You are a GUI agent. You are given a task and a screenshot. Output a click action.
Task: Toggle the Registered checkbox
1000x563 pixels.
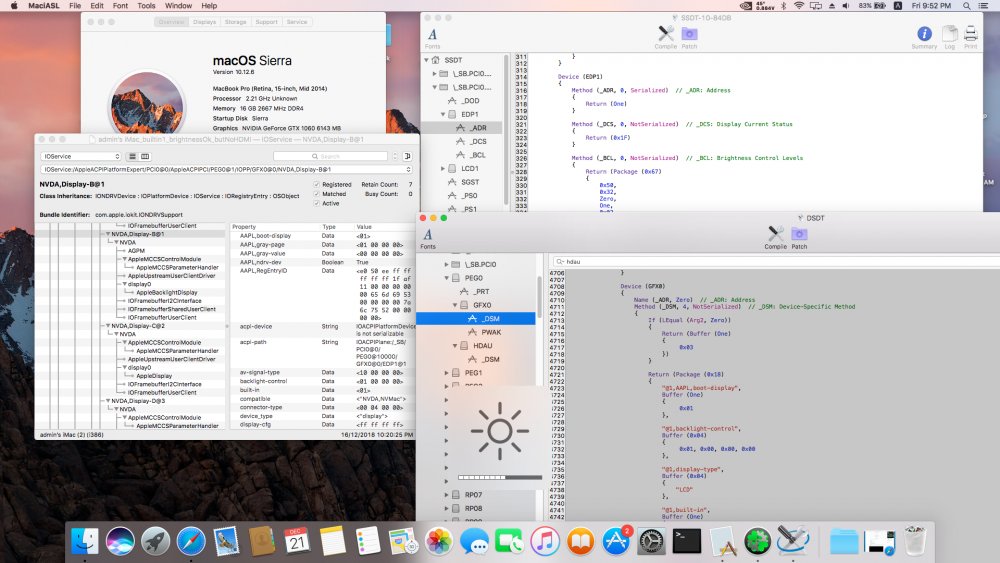[x=316, y=184]
